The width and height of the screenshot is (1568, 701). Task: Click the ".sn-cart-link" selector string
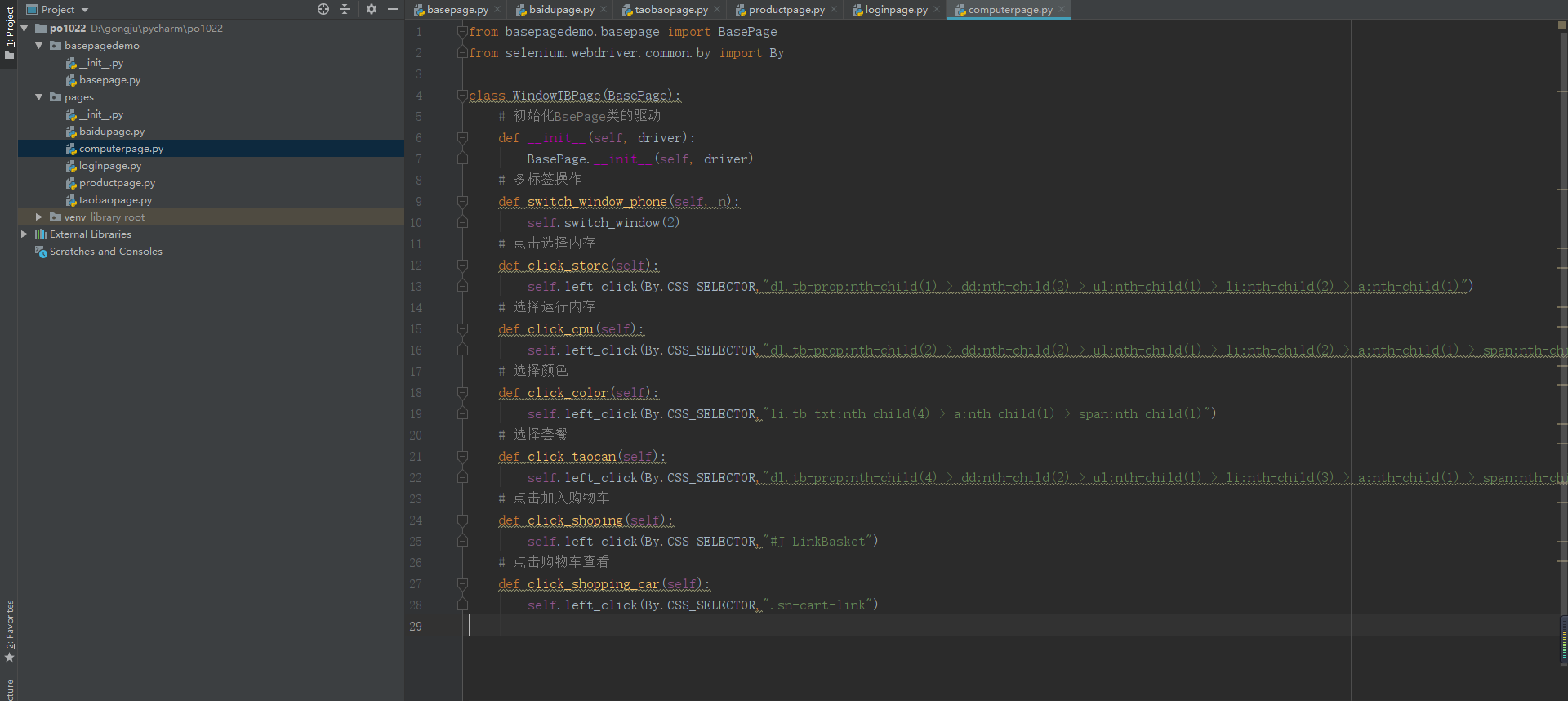coord(817,605)
